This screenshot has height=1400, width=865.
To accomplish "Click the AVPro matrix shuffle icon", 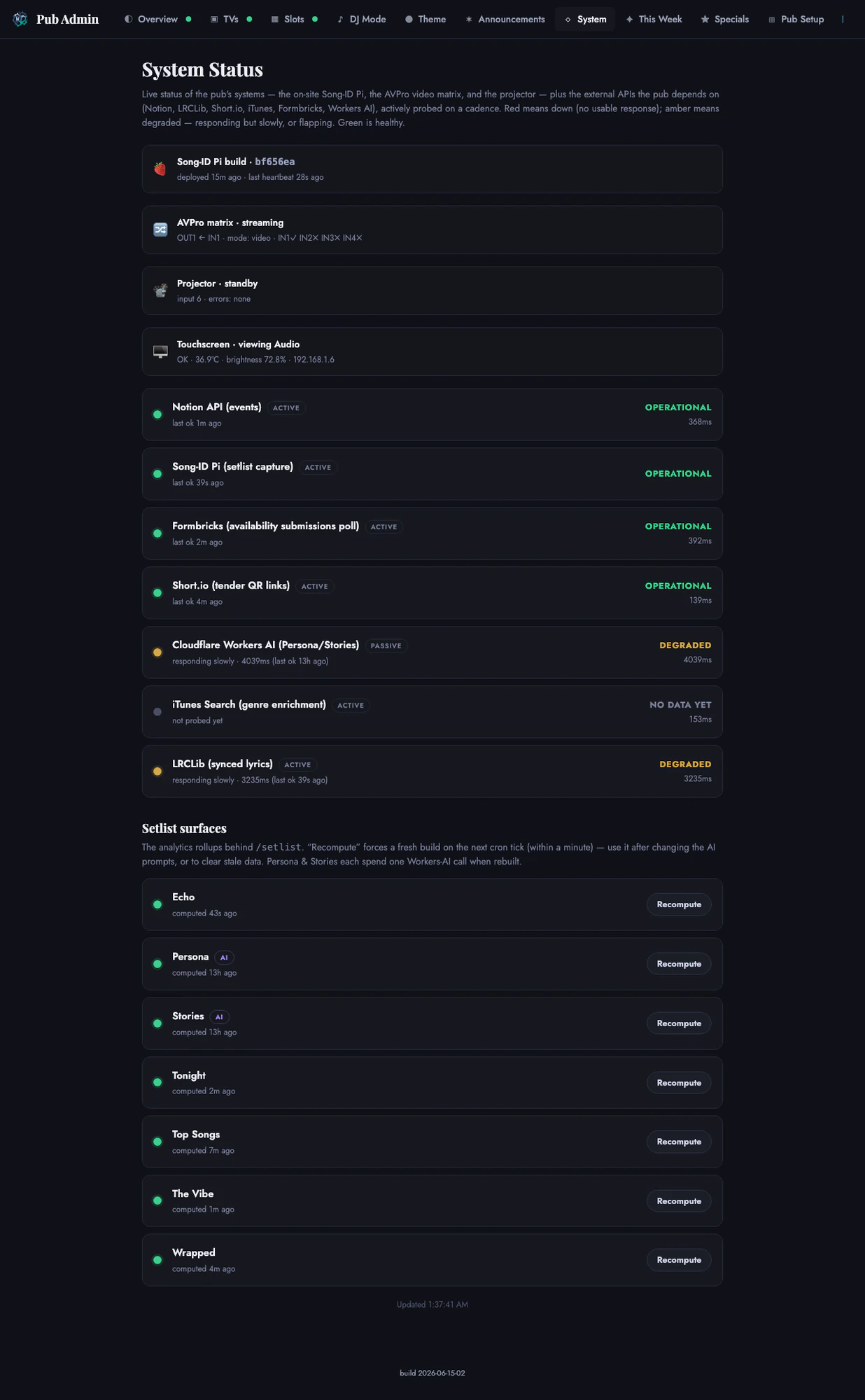I will [160, 230].
